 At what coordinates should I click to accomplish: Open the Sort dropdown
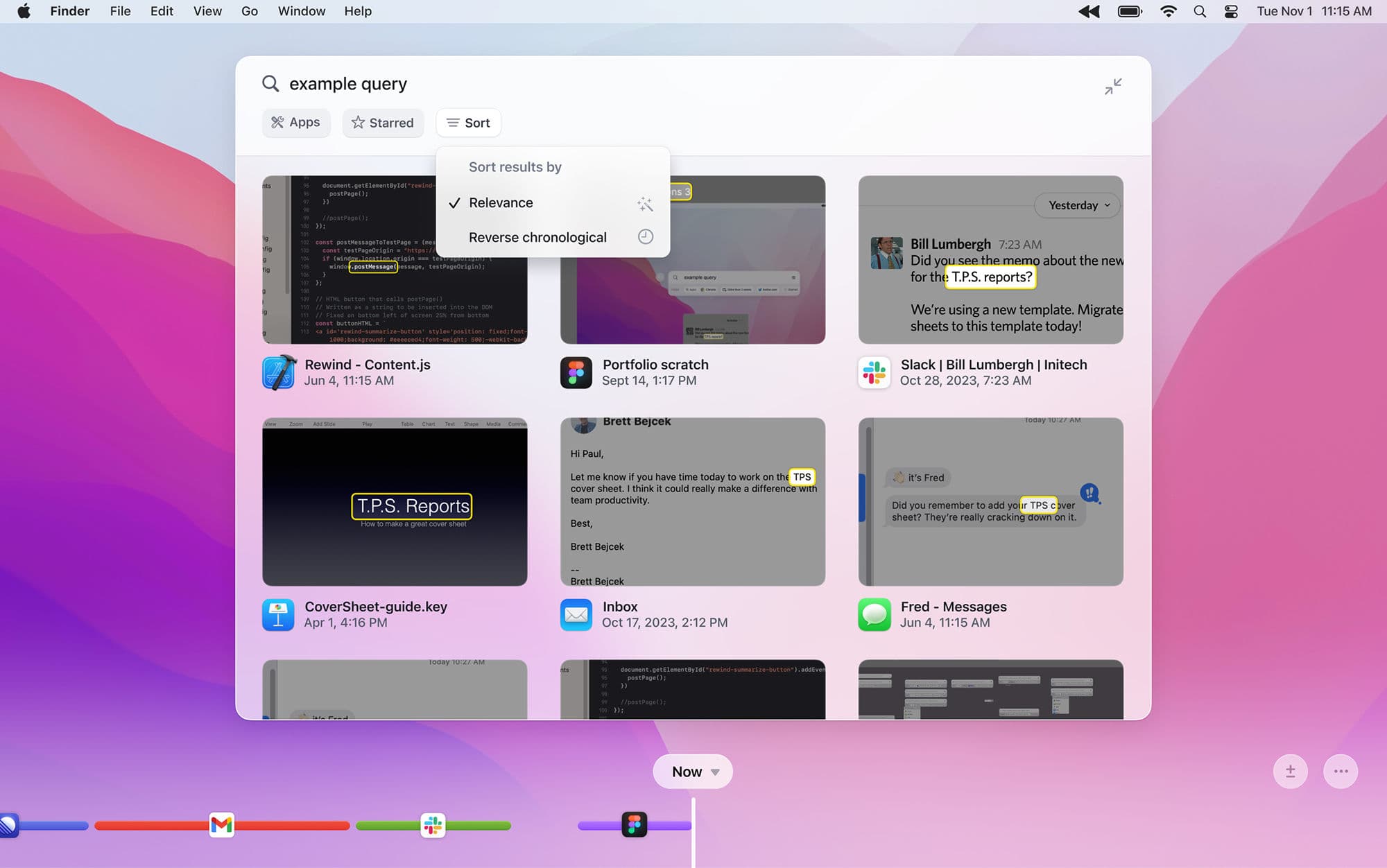click(x=468, y=122)
